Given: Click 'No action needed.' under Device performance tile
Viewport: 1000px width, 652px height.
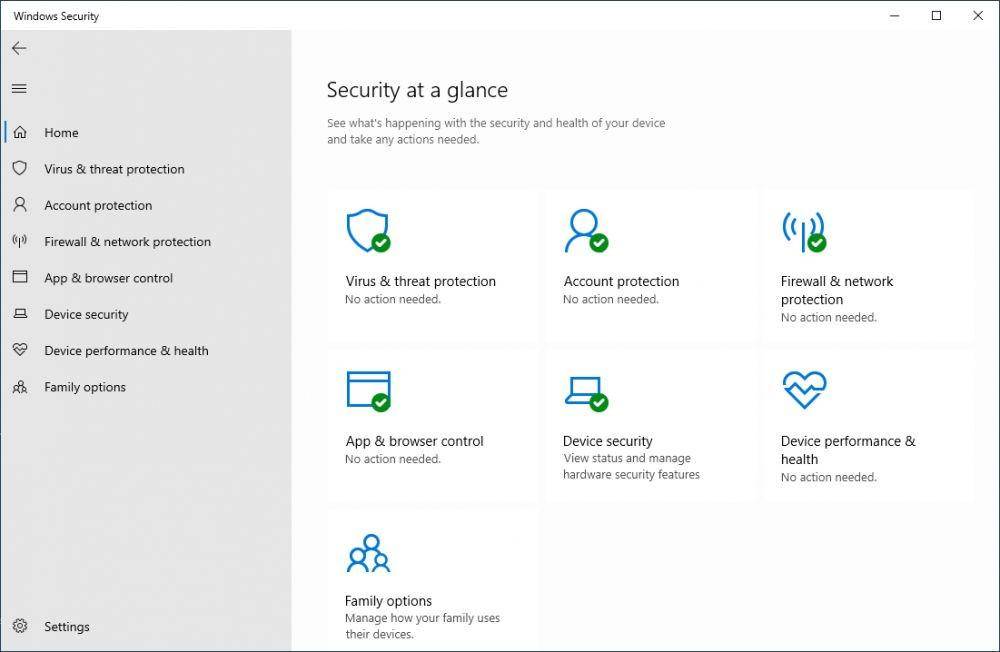Looking at the screenshot, I should point(828,477).
